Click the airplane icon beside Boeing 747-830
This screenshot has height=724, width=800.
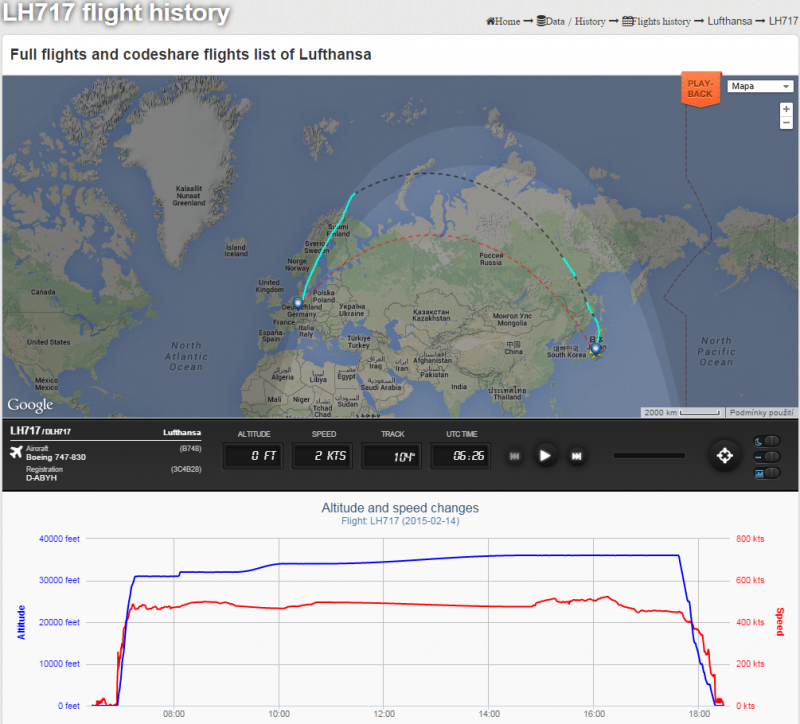point(16,452)
